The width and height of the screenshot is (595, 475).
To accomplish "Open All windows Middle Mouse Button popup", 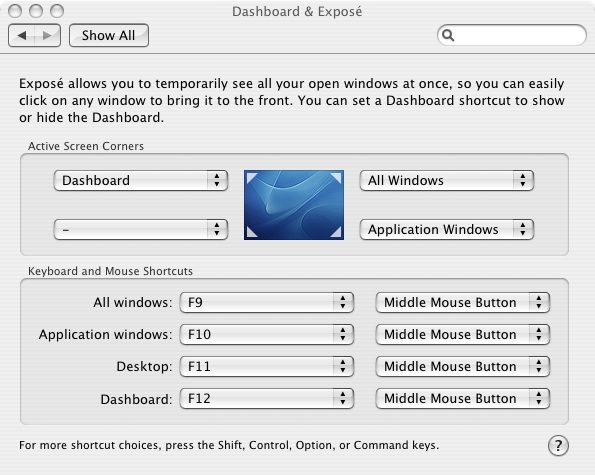I will point(463,302).
